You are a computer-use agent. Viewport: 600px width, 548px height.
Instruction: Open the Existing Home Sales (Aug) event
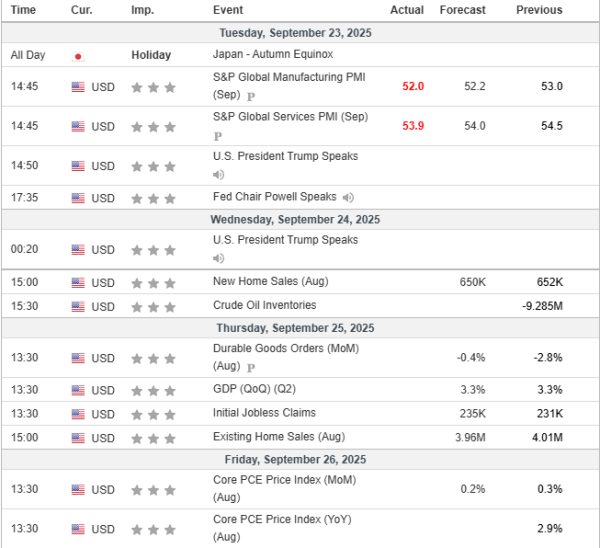coord(277,437)
